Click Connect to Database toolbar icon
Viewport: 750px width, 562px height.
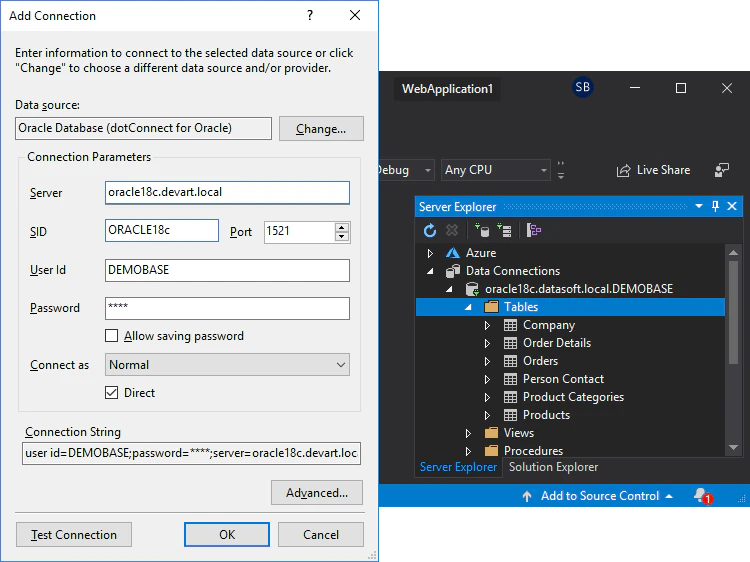[482, 231]
